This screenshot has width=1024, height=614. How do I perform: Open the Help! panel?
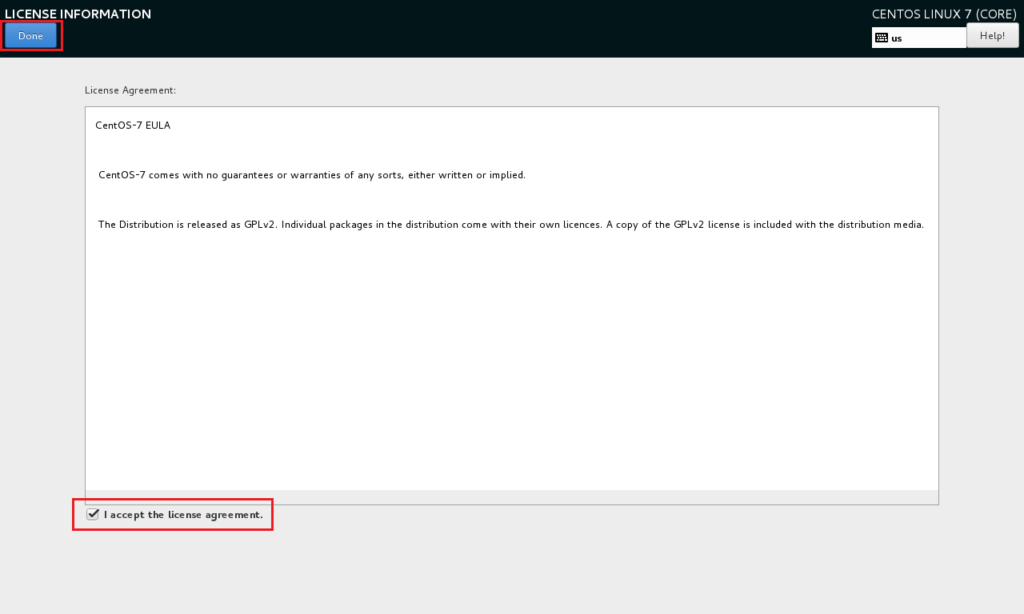(992, 35)
